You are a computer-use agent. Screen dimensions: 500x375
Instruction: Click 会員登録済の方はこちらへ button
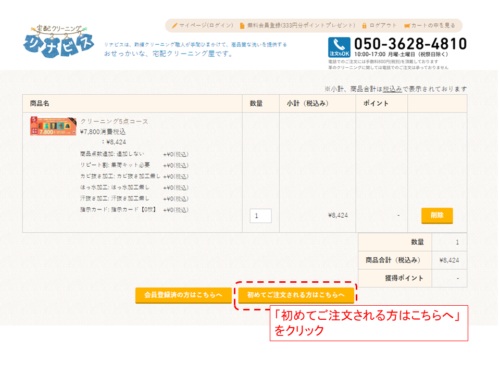tap(183, 295)
